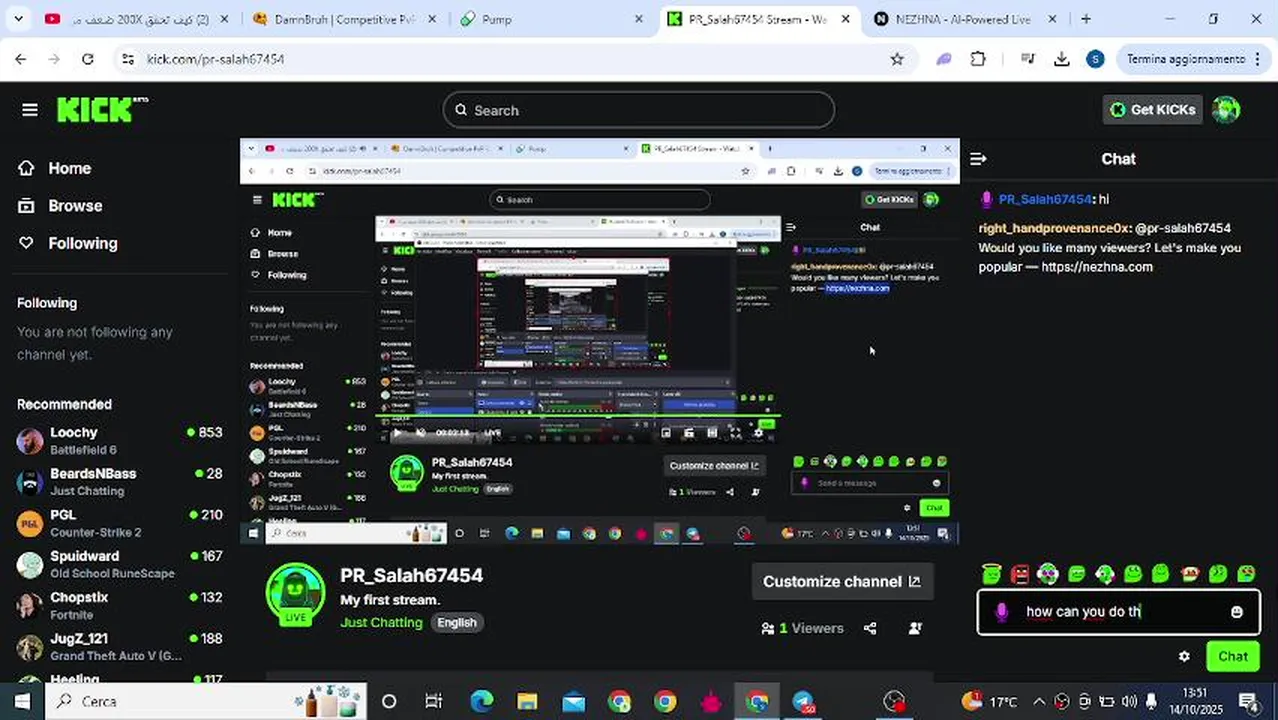Click the PR_Salah67454 username in chat
The height and width of the screenshot is (720, 1278).
[x=1045, y=199]
